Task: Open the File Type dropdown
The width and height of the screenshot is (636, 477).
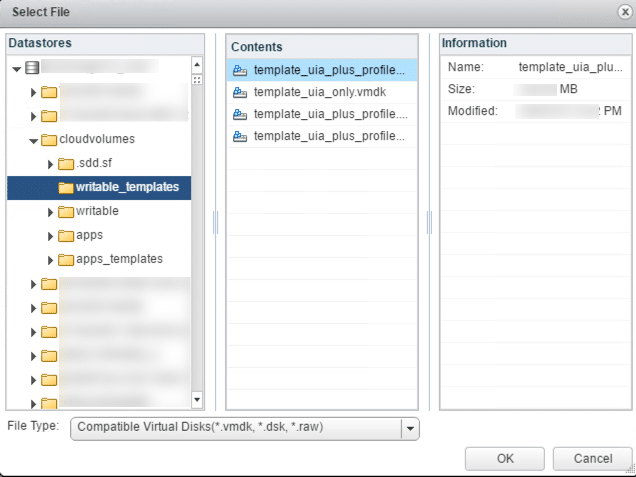Action: tap(409, 429)
